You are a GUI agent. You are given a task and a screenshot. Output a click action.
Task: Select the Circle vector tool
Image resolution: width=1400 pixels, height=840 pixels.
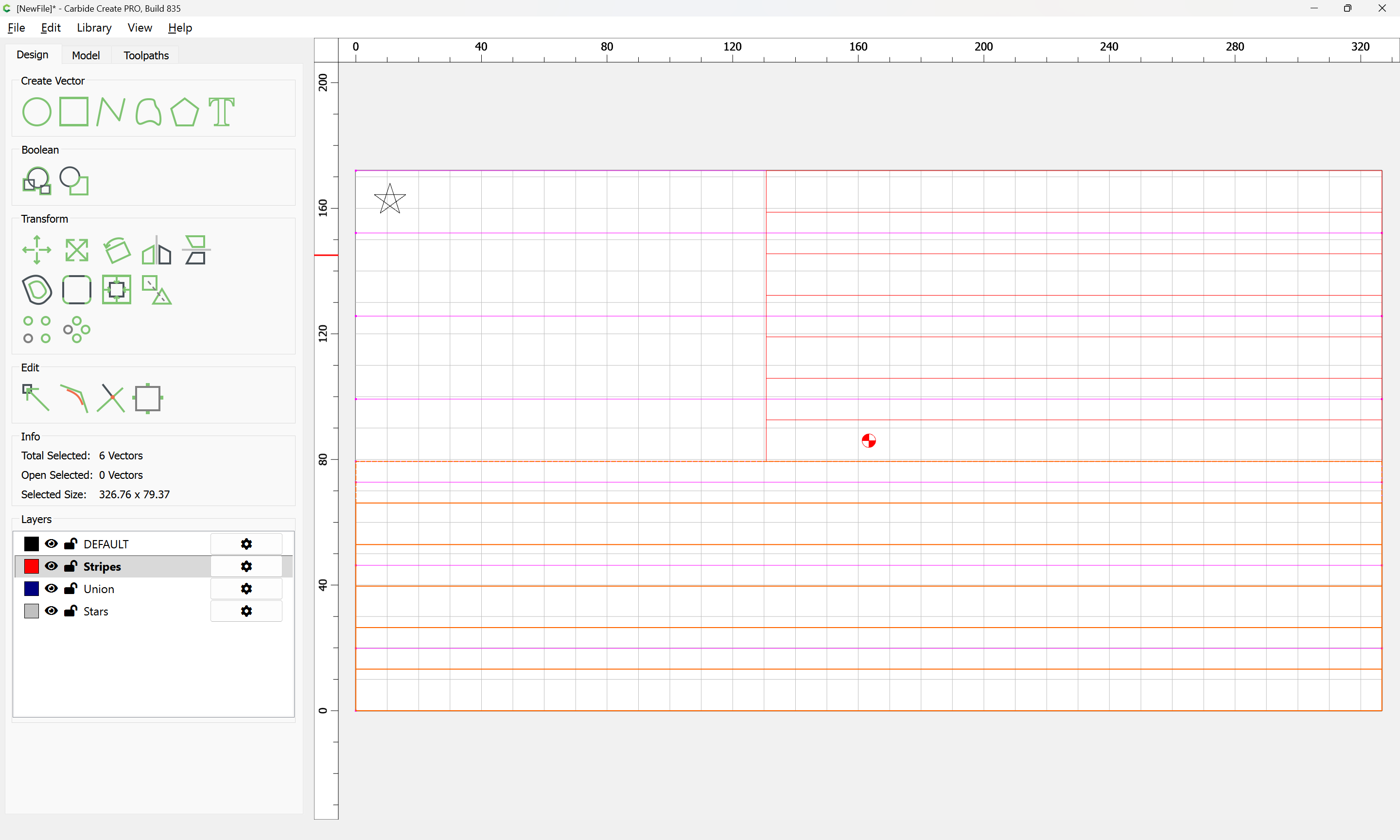tap(37, 111)
